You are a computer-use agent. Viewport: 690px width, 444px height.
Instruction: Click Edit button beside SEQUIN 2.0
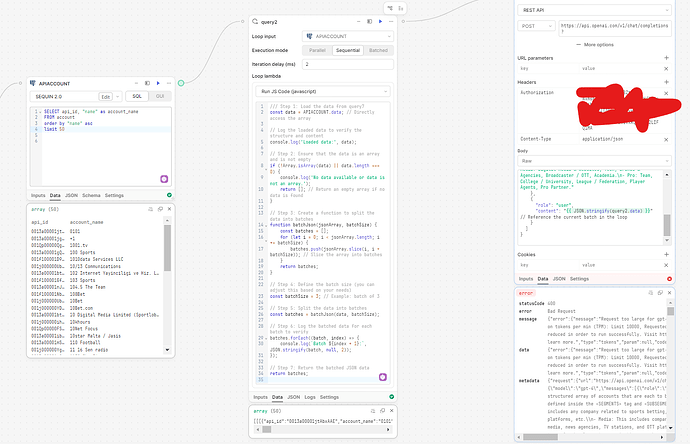point(106,97)
